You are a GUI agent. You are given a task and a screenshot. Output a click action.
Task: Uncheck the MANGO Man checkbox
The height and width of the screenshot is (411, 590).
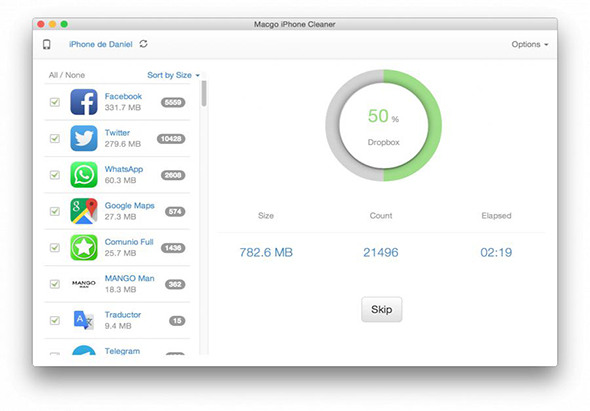coord(55,284)
